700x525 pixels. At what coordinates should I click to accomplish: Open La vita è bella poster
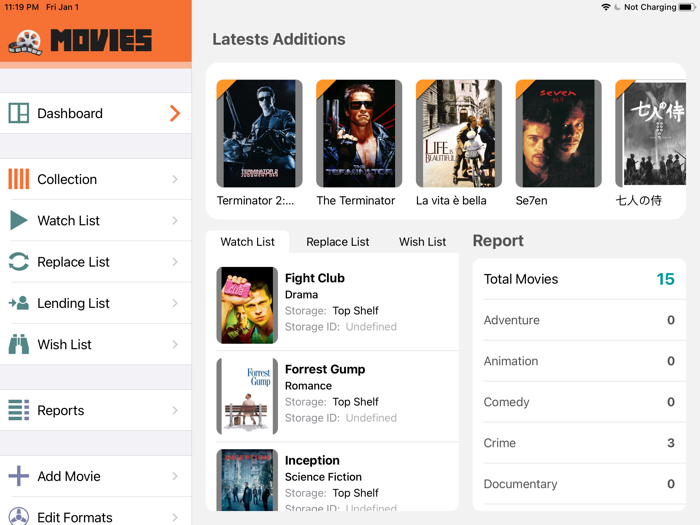tap(458, 133)
